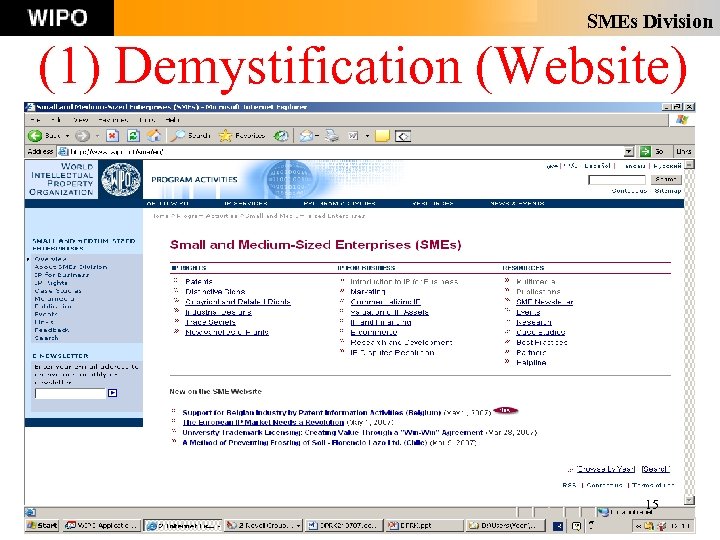Open University Trademark Licensing article link
This screenshot has height=540, width=720.
(x=332, y=433)
